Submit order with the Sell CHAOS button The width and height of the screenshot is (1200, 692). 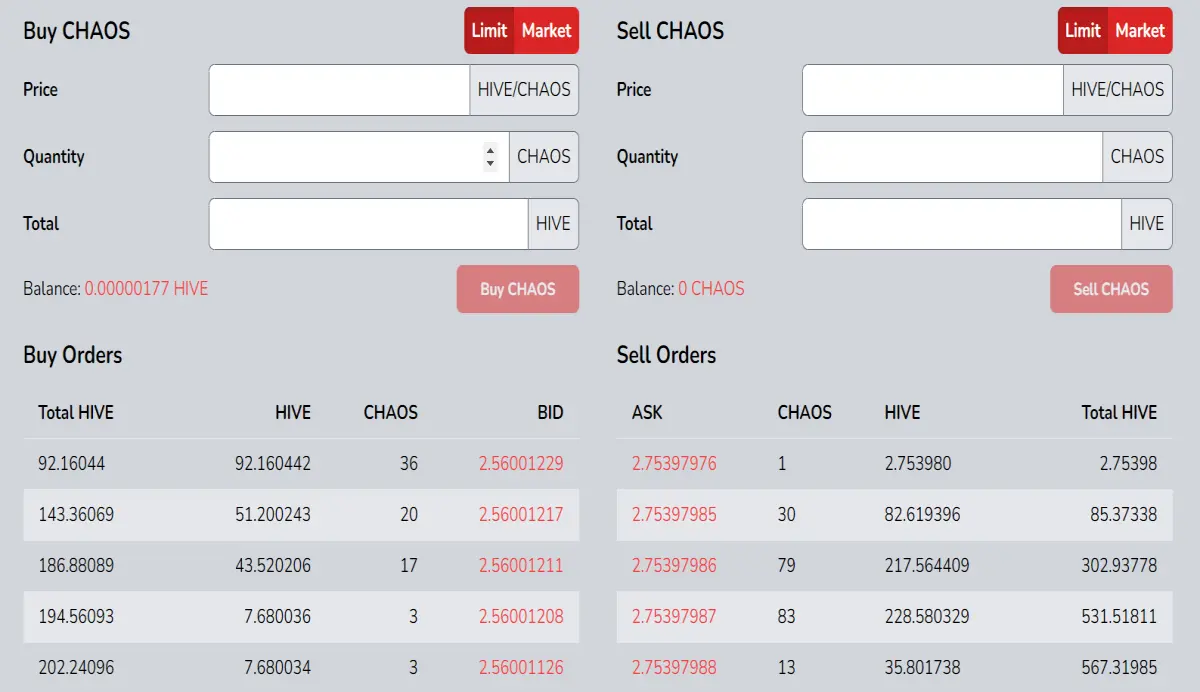(1111, 289)
